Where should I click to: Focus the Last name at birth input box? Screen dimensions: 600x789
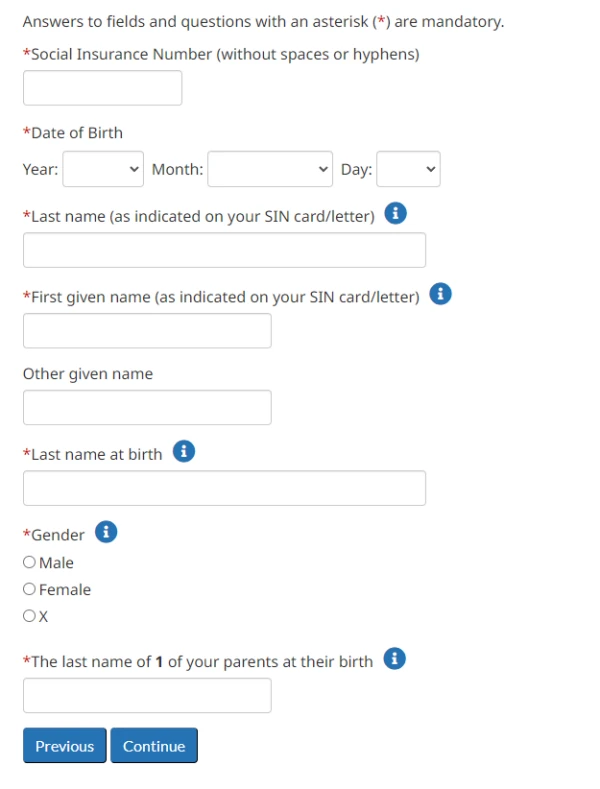224,488
